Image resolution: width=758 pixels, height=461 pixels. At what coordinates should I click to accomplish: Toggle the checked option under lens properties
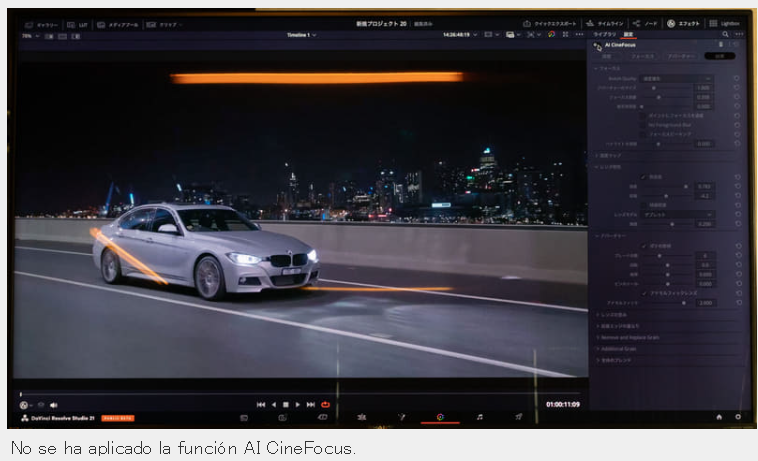[x=643, y=177]
